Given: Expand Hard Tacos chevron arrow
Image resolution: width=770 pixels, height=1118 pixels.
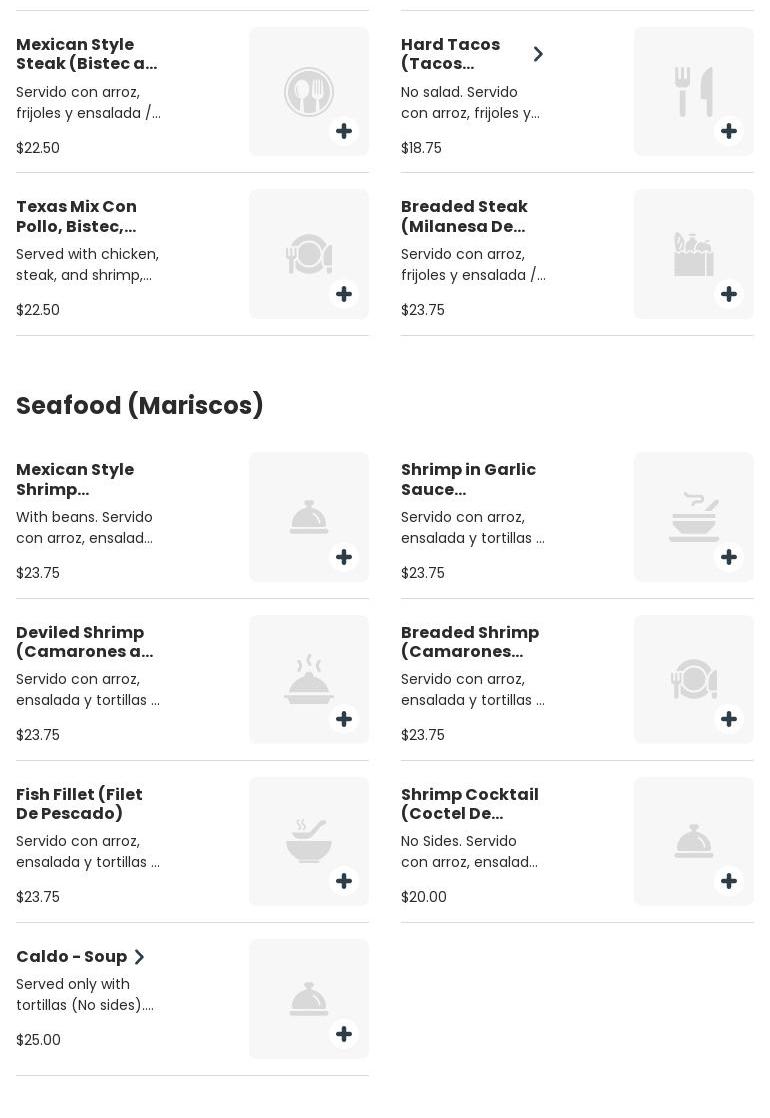Looking at the screenshot, I should pos(538,54).
